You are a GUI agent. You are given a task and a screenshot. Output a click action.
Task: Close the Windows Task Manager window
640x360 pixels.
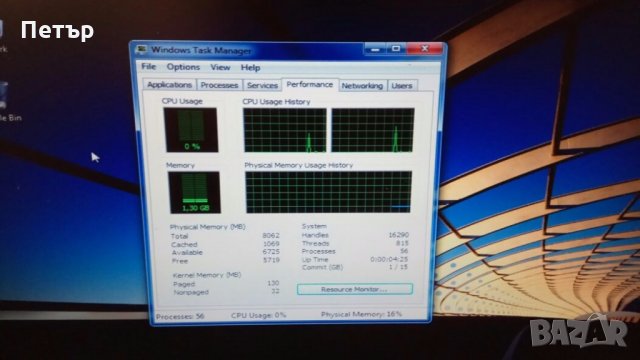(424, 49)
